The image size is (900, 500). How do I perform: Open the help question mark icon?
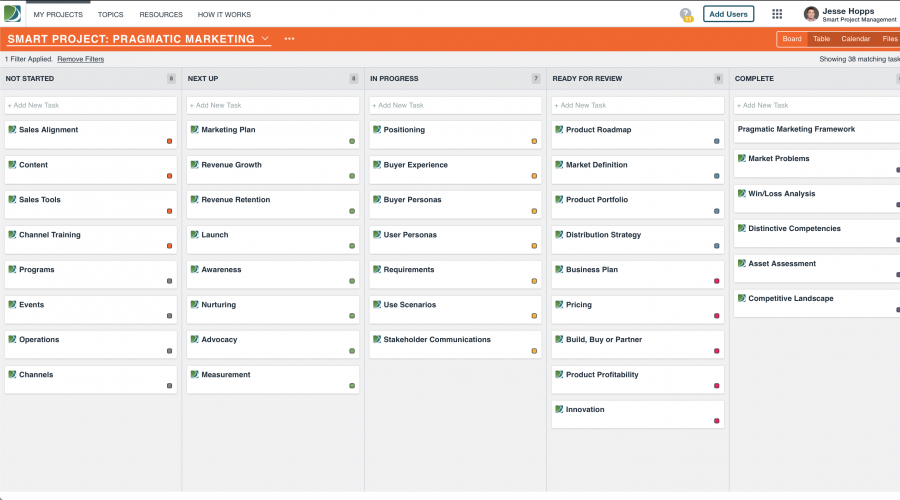coord(686,14)
